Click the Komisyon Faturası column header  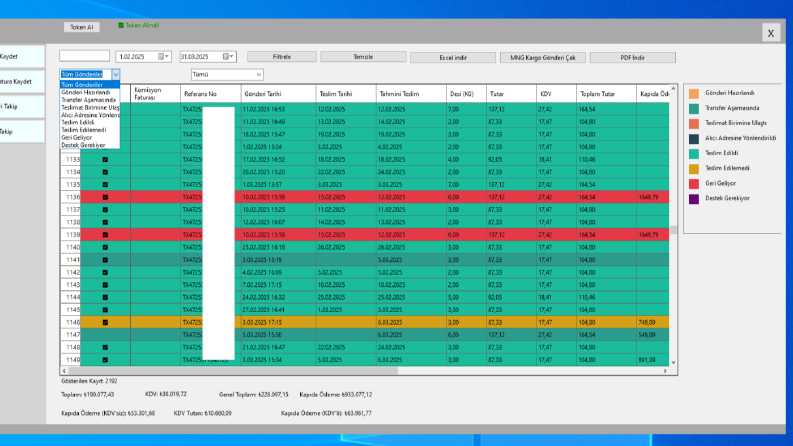pyautogui.click(x=155, y=94)
